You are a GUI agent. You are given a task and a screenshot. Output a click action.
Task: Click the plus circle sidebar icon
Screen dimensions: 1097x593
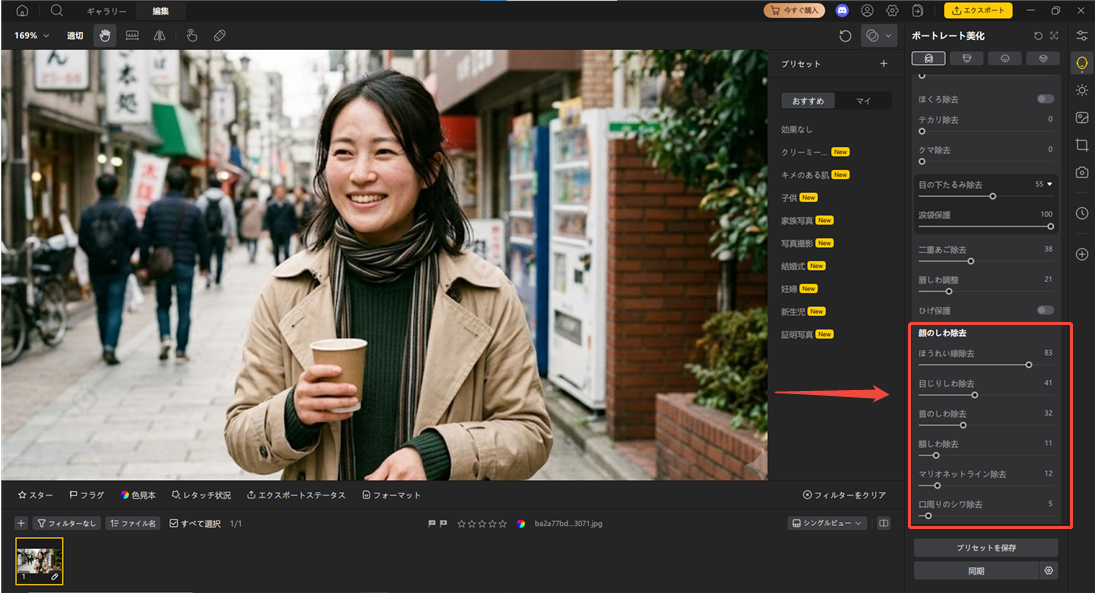[1082, 255]
